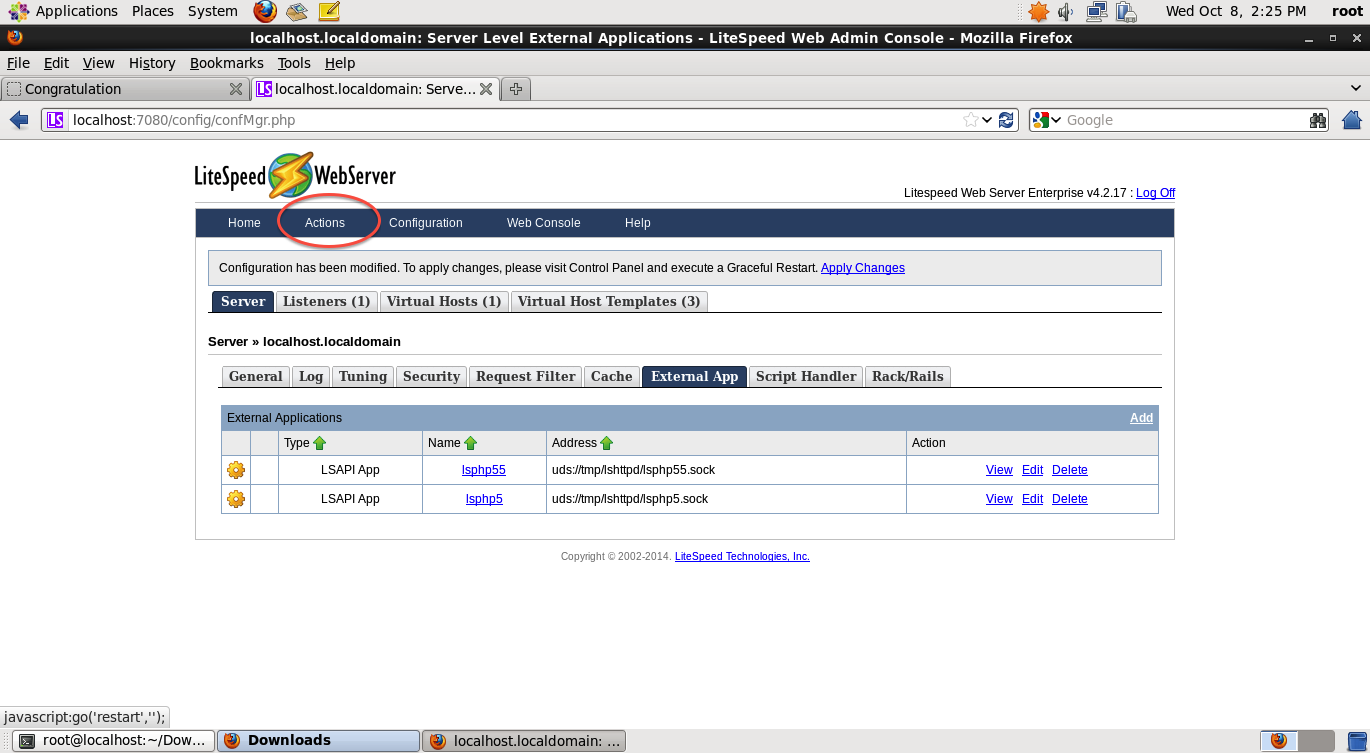1370x753 pixels.
Task: Open Actions in admin navigation bar
Action: pyautogui.click(x=325, y=223)
